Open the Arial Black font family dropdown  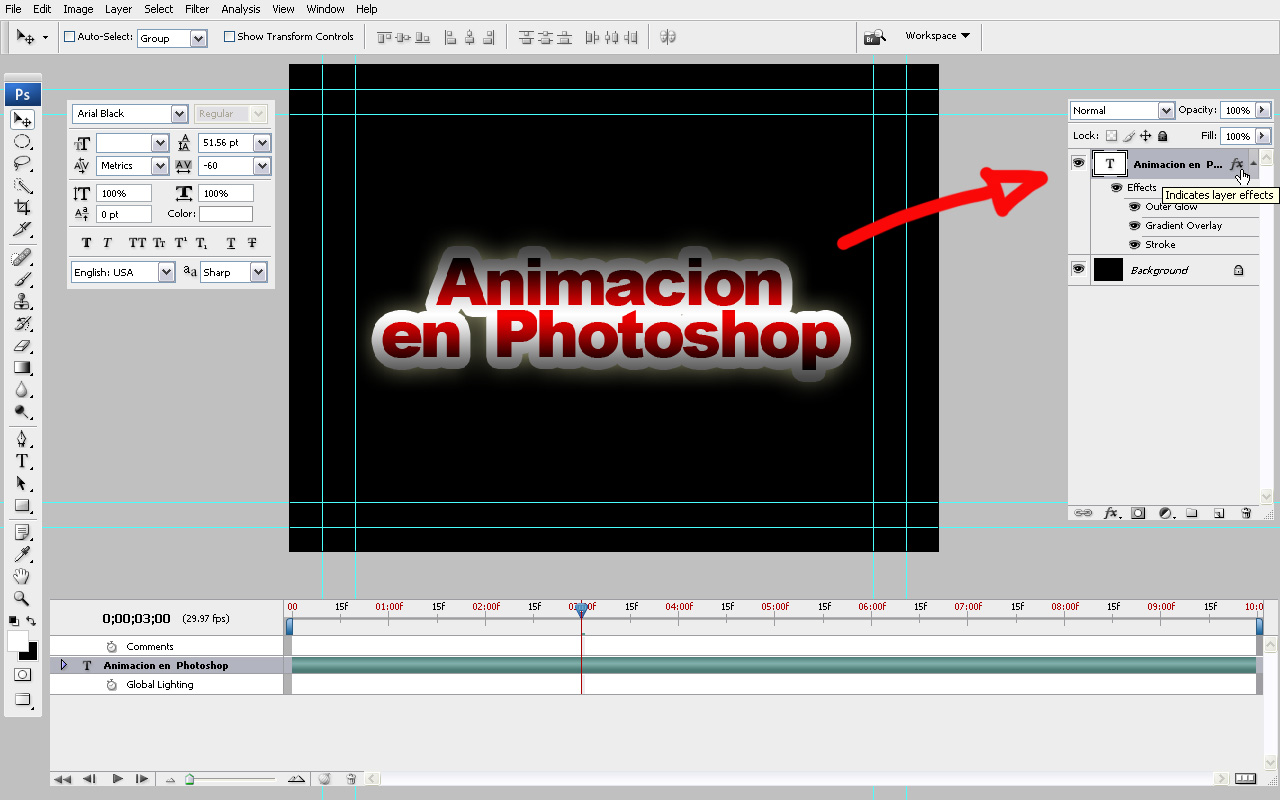coord(179,114)
